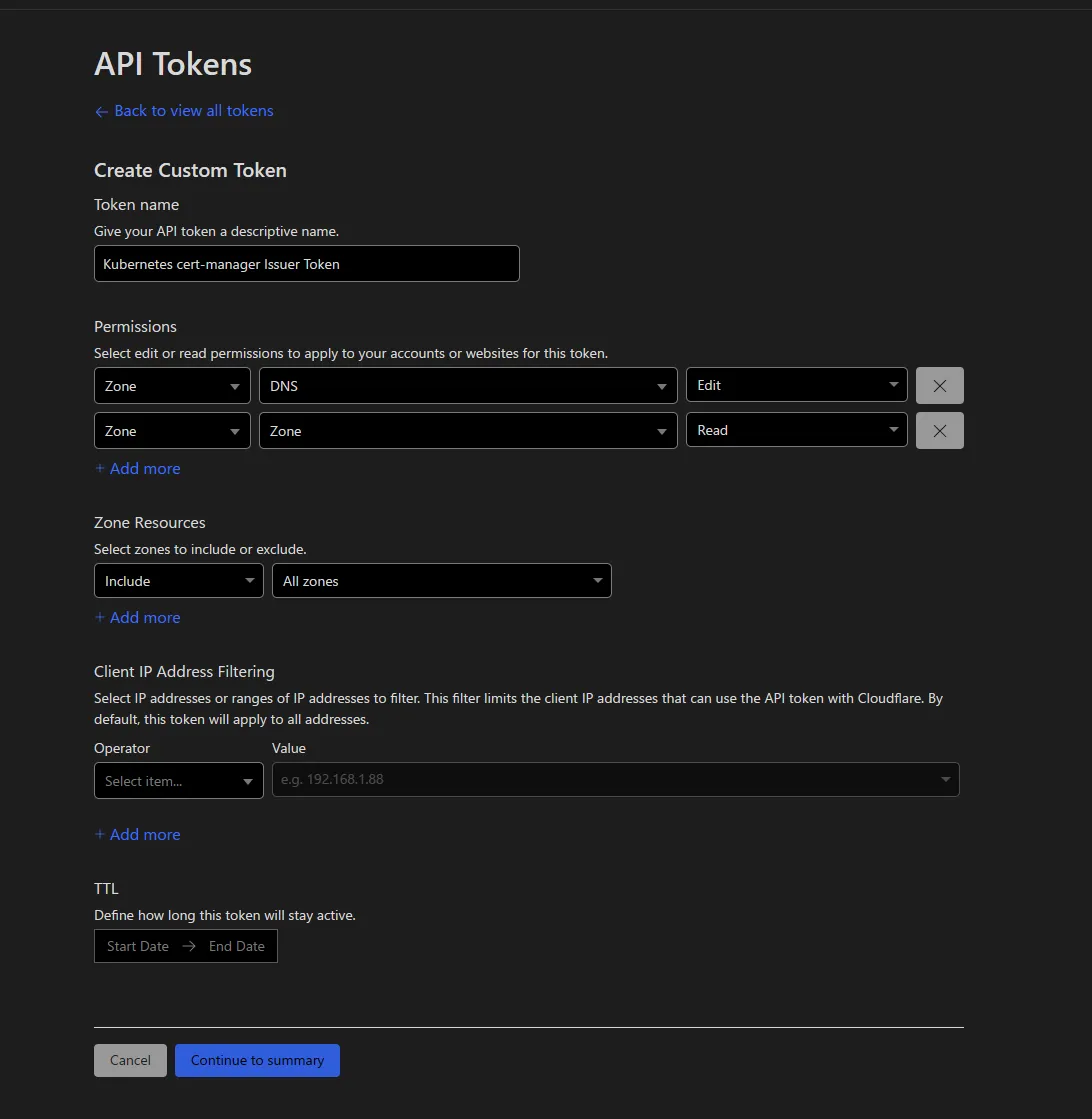Viewport: 1092px width, 1119px height.
Task: Set the TTL End Date
Action: (237, 946)
